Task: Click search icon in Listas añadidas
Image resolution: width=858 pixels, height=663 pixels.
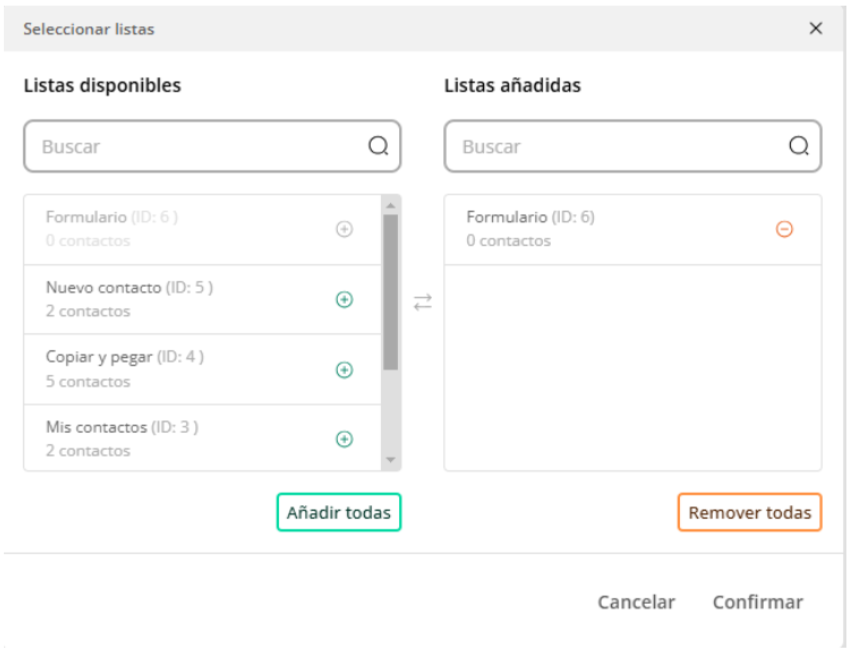Action: (799, 146)
